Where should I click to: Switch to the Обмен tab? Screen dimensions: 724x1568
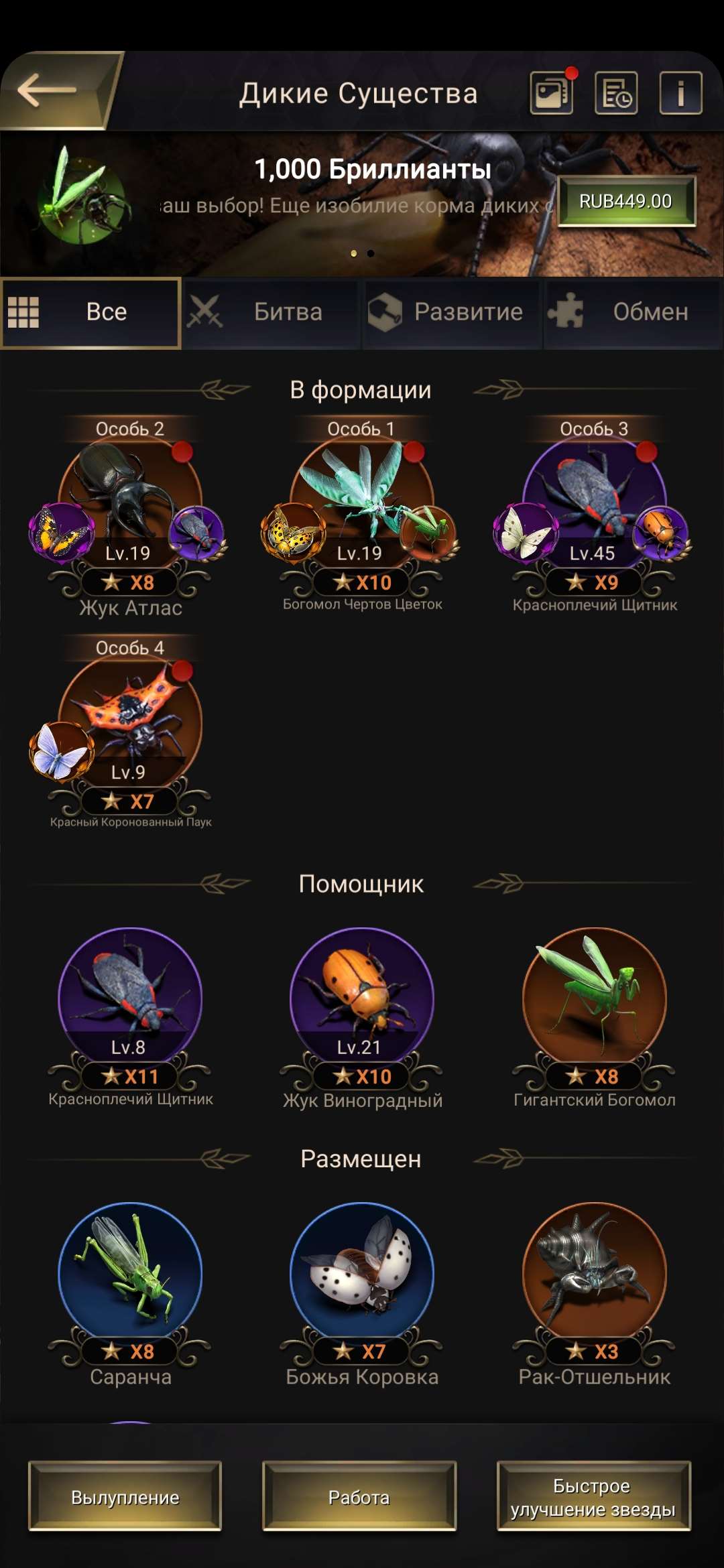pos(632,312)
